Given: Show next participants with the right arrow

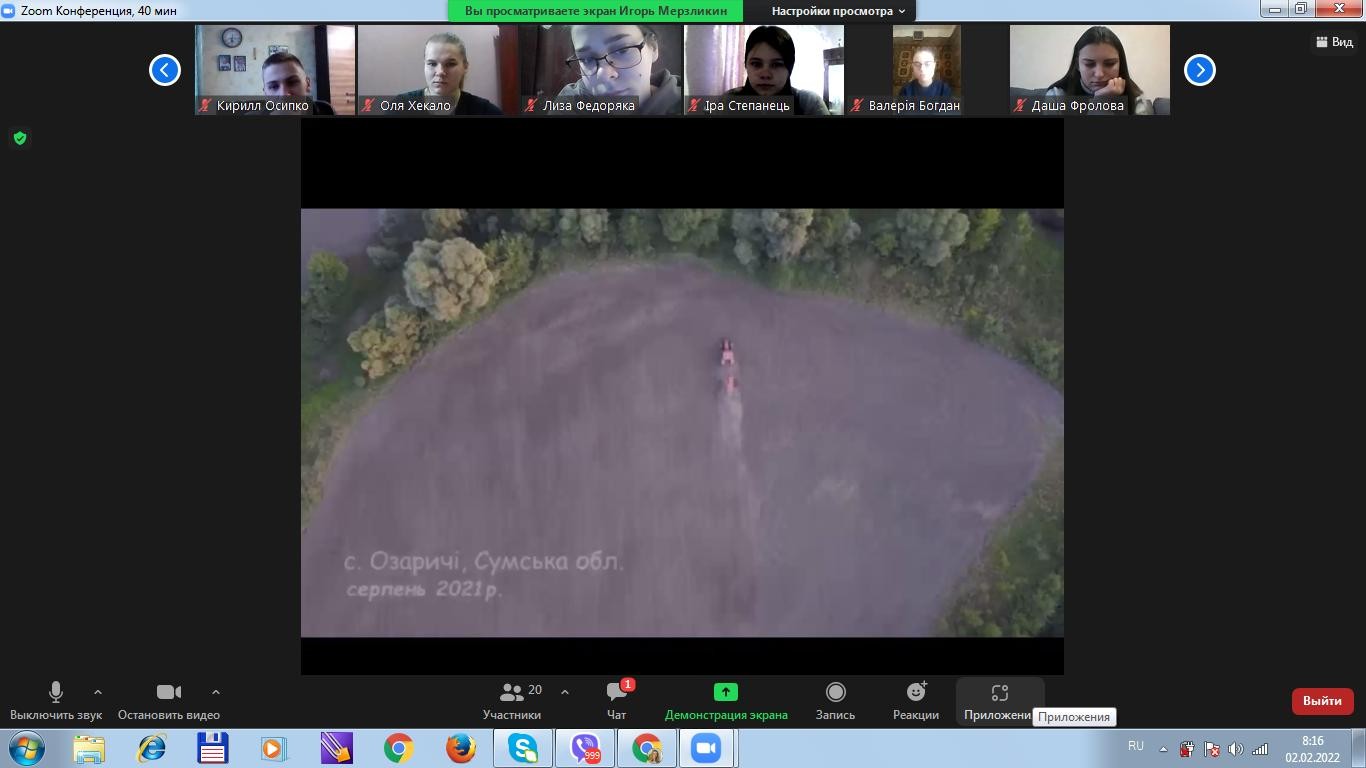Looking at the screenshot, I should pos(1200,70).
